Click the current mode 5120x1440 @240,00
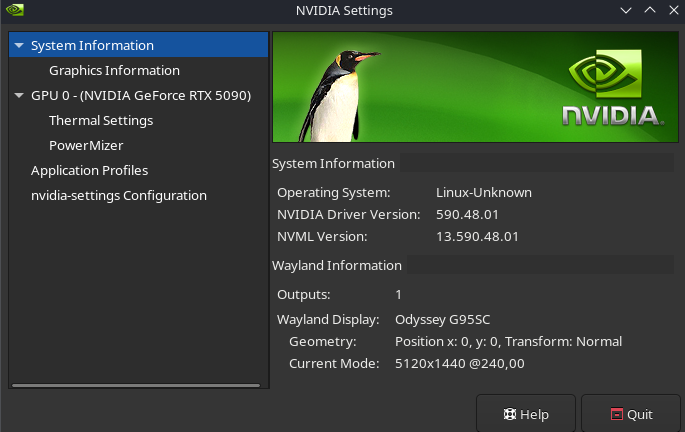 (x=460, y=363)
